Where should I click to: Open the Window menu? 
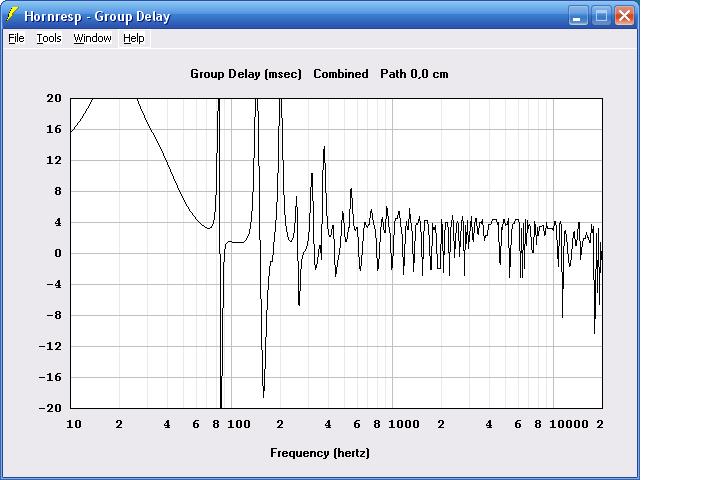[x=92, y=38]
